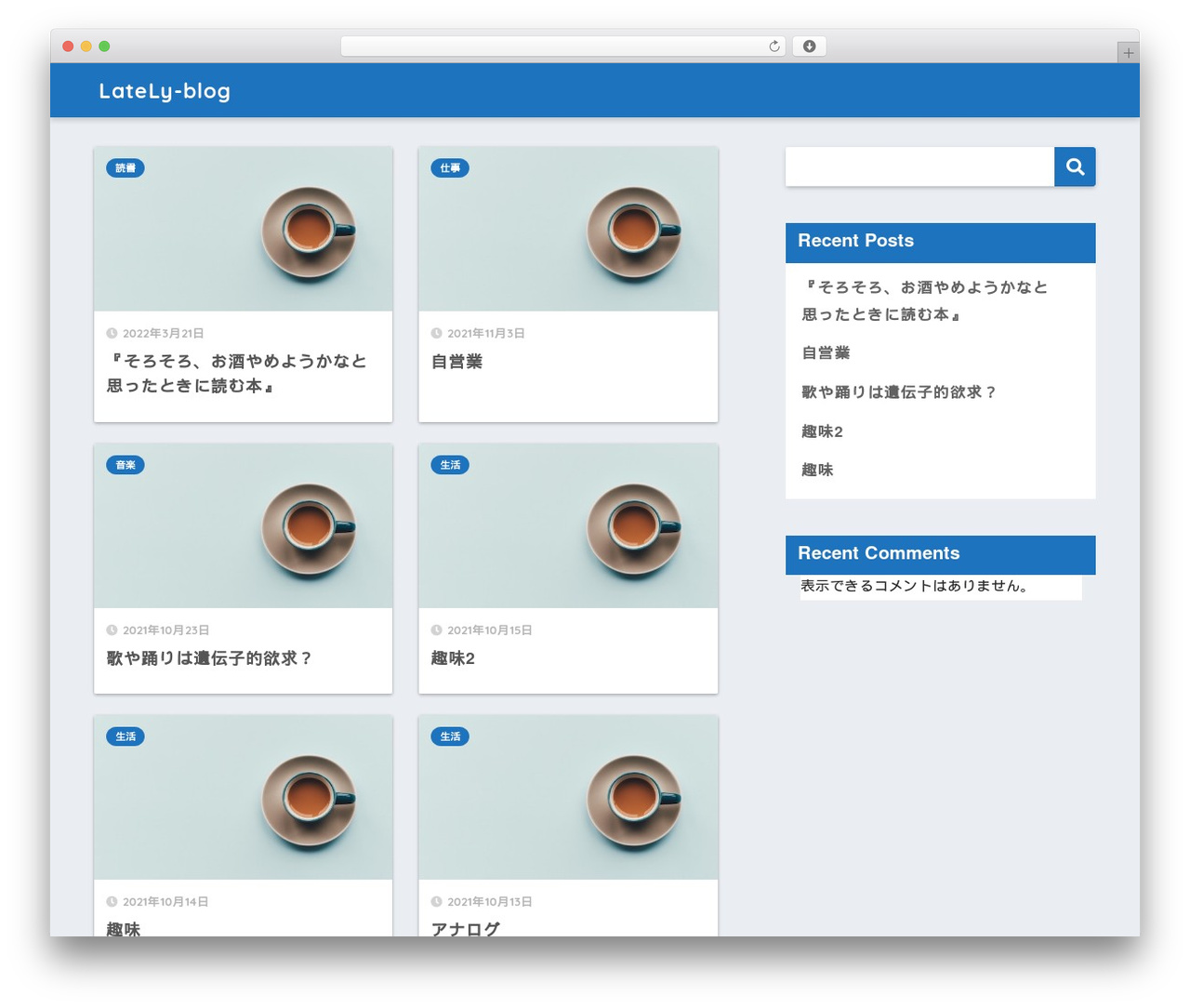This screenshot has height=1008, width=1190.
Task: Click the coffee thumbnail above 2021年10月14日
Action: tap(243, 797)
